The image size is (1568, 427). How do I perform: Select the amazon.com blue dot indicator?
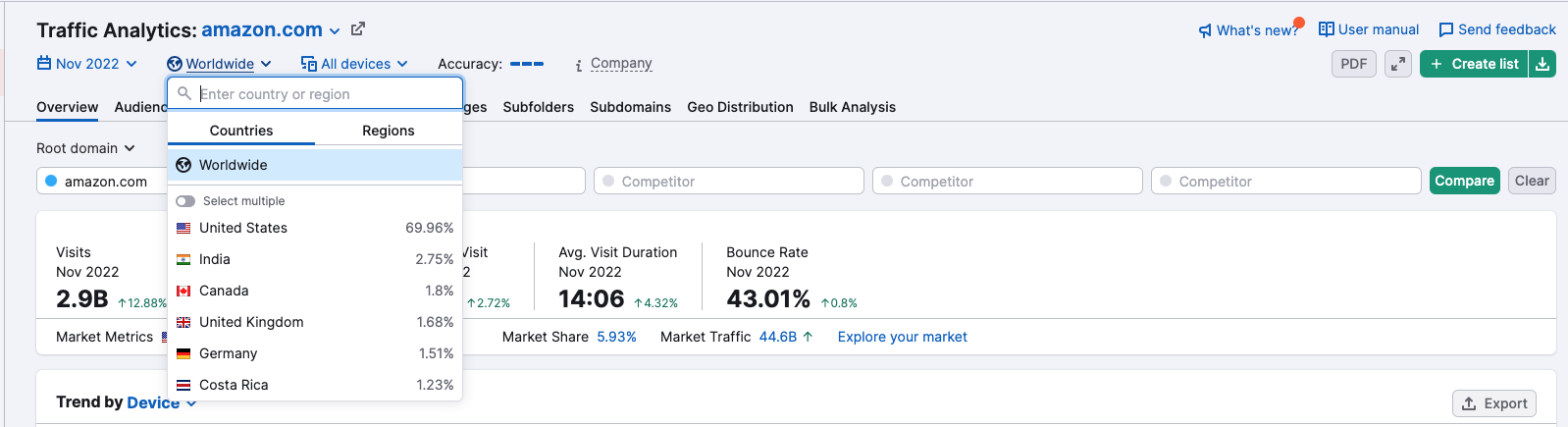tap(52, 181)
